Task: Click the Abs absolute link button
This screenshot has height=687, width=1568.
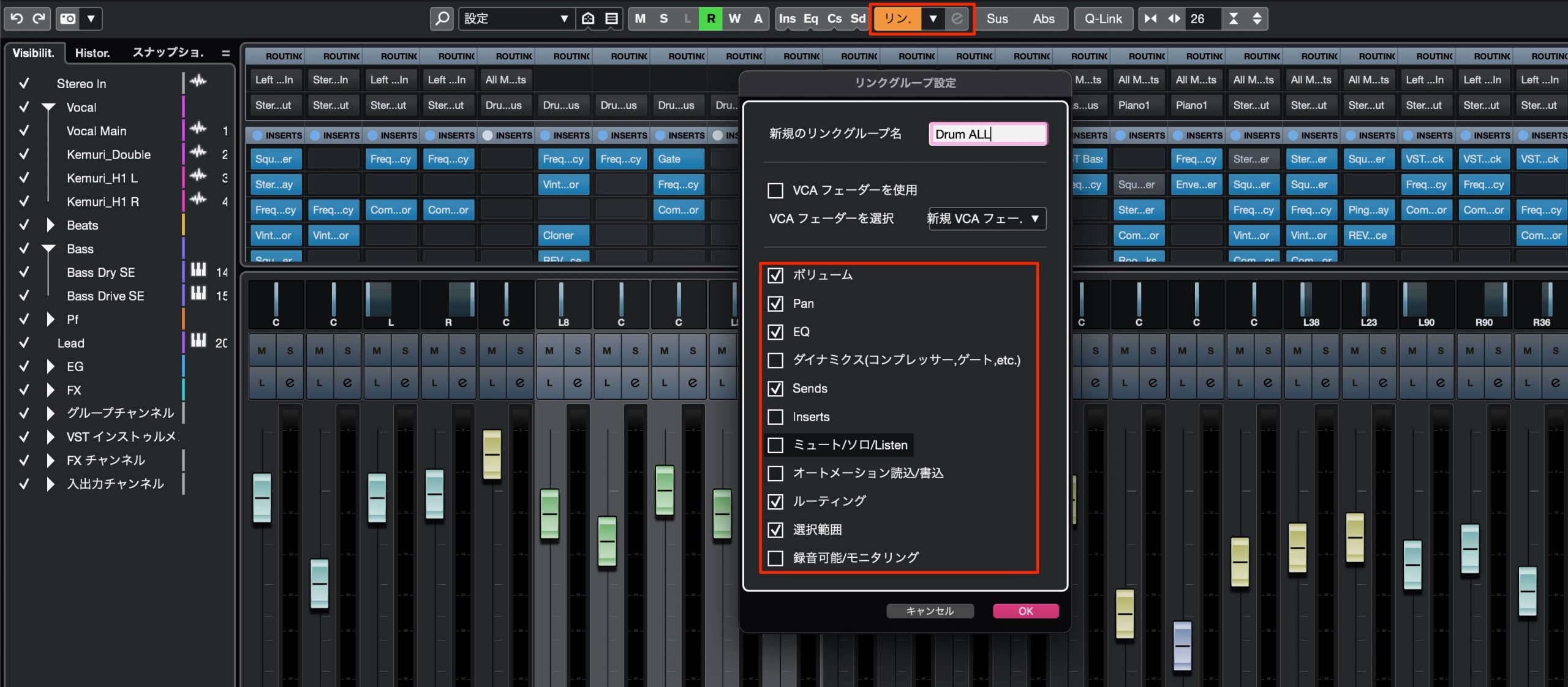Action: coord(1044,18)
